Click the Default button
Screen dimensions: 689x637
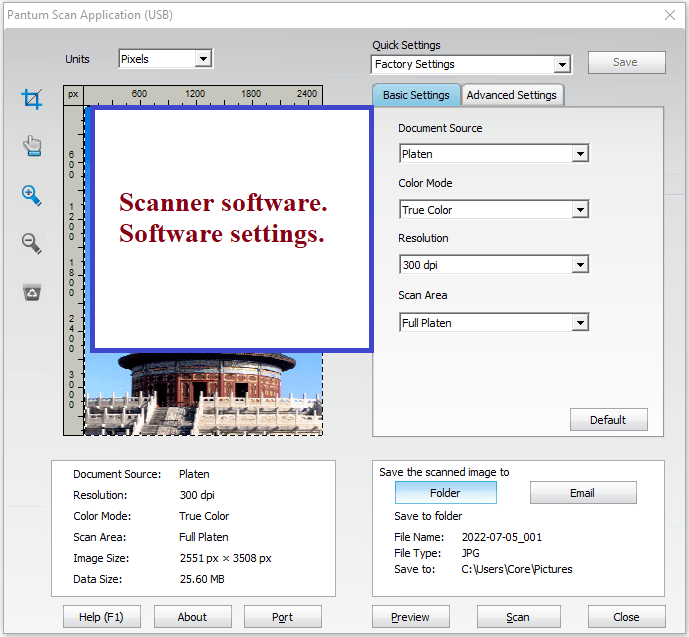click(608, 420)
